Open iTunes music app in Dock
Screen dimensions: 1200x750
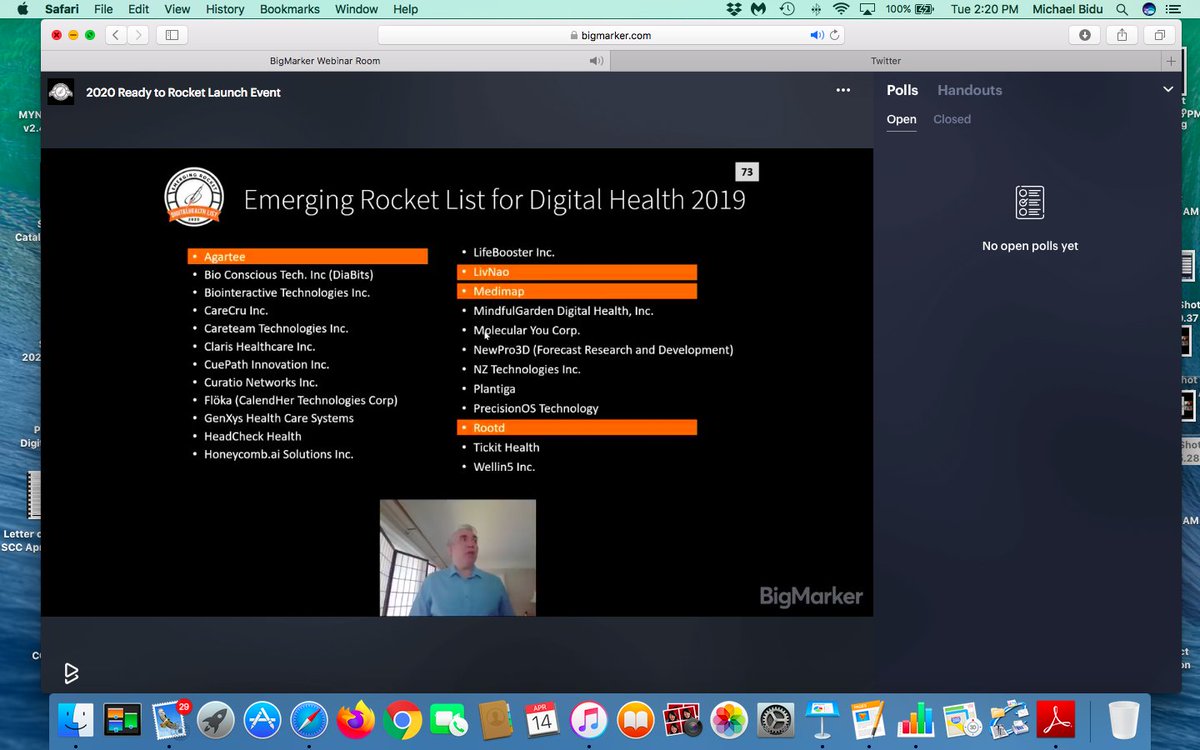tap(589, 720)
